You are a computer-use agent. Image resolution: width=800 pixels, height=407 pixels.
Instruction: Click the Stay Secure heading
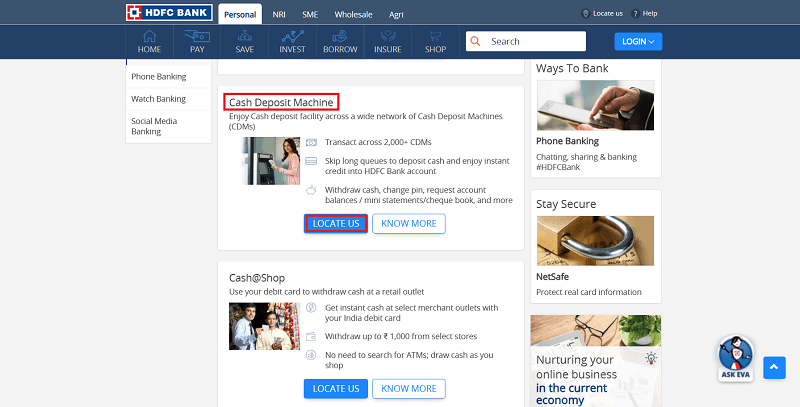[566, 204]
